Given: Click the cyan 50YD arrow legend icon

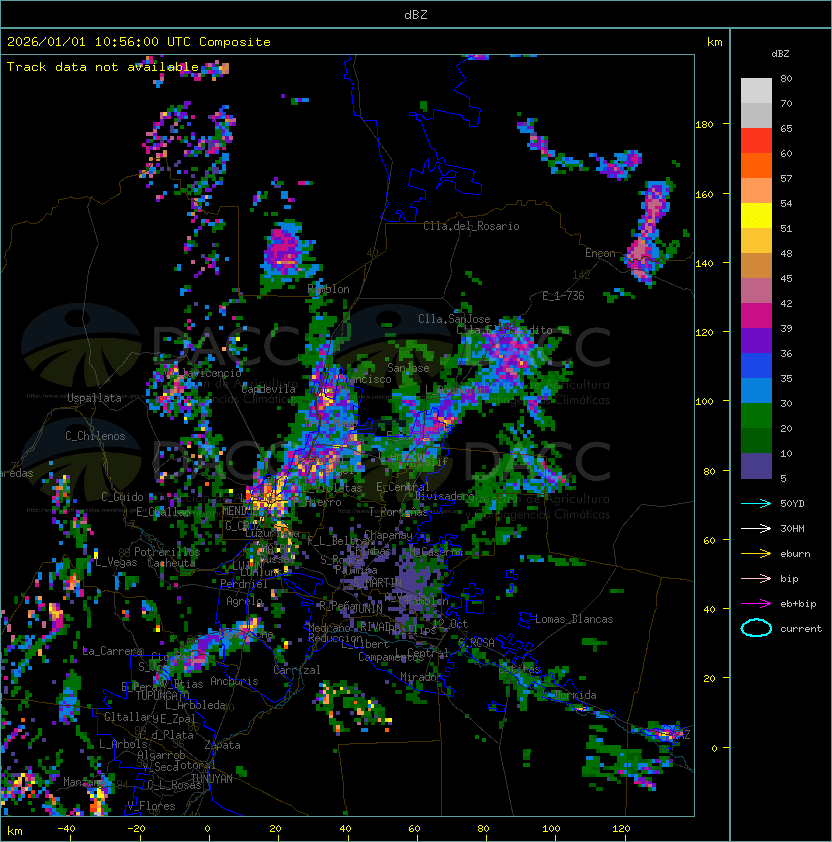Looking at the screenshot, I should click(756, 504).
